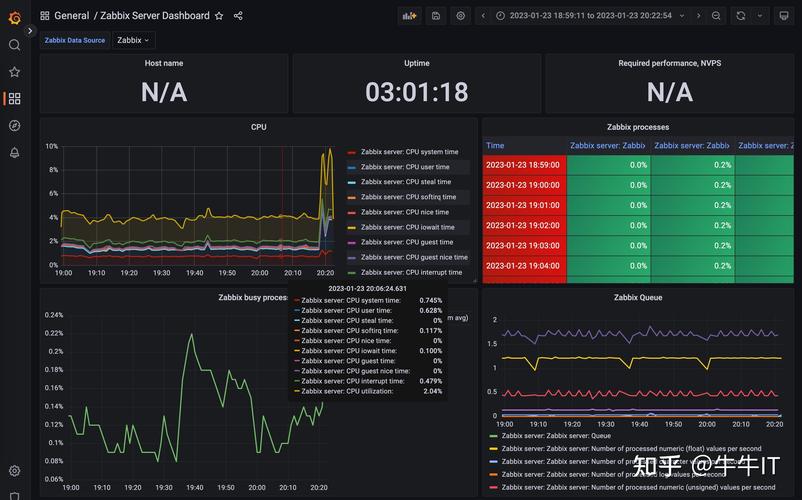Open the refresh interval dropdown
This screenshot has width=802, height=500.
tap(760, 16)
